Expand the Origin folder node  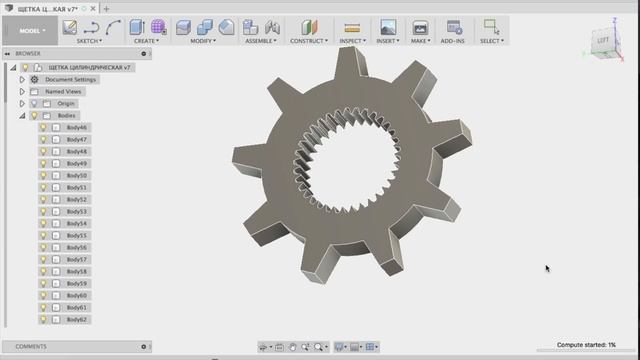click(22, 104)
